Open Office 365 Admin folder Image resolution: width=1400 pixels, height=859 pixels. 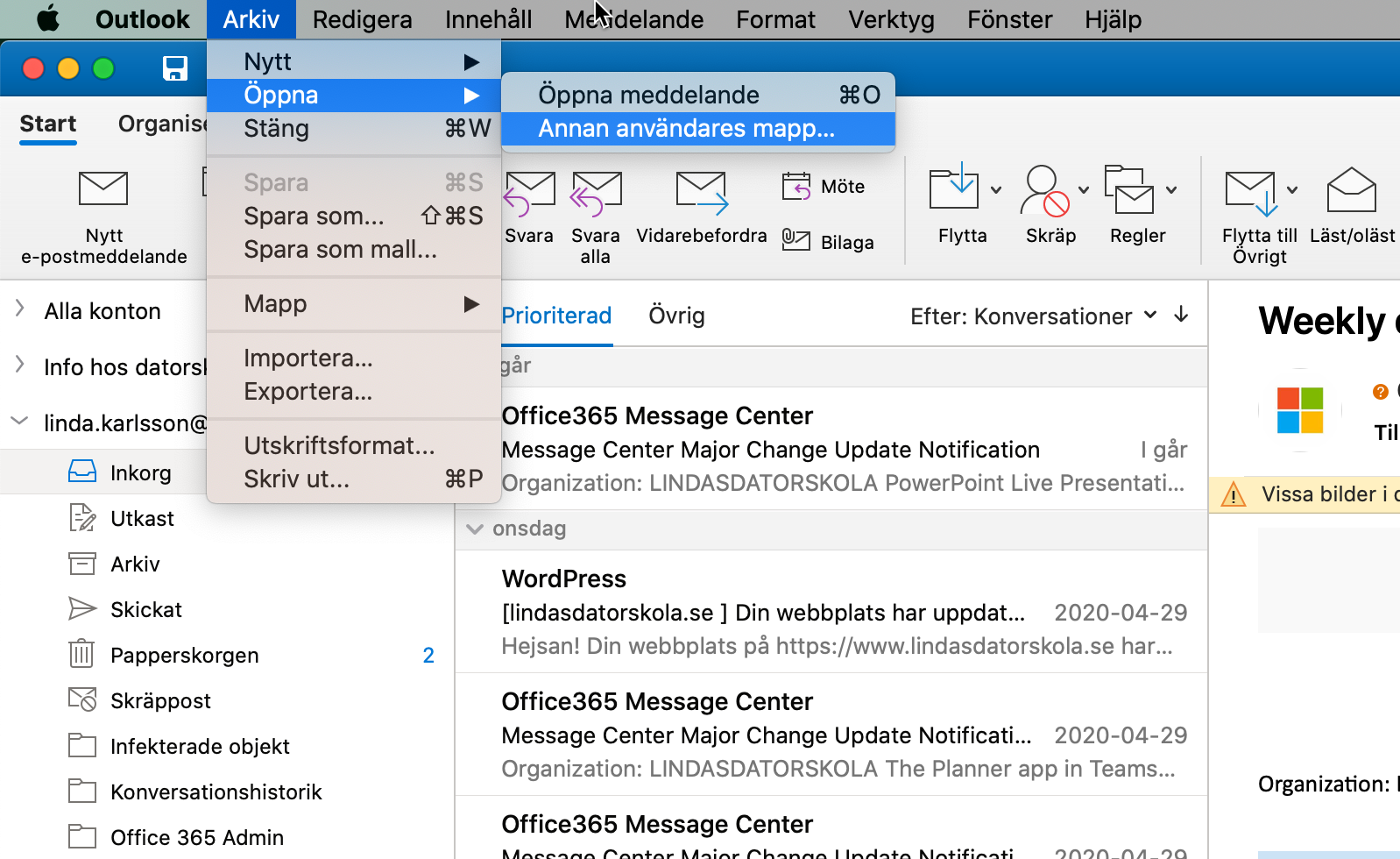227,837
